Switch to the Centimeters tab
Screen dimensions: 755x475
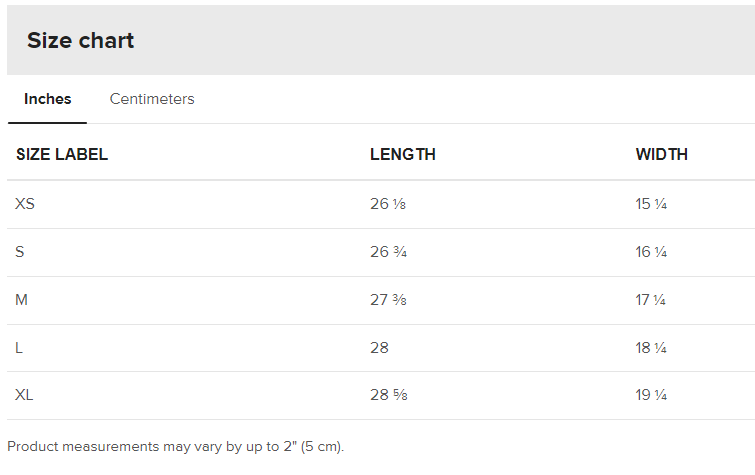pyautogui.click(x=152, y=99)
